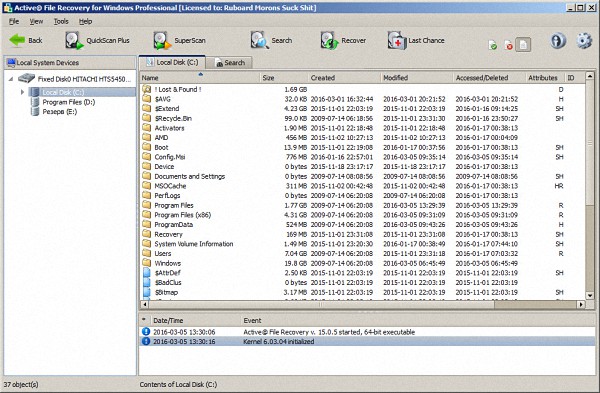Select the System Volume Information folder row

click(x=362, y=244)
